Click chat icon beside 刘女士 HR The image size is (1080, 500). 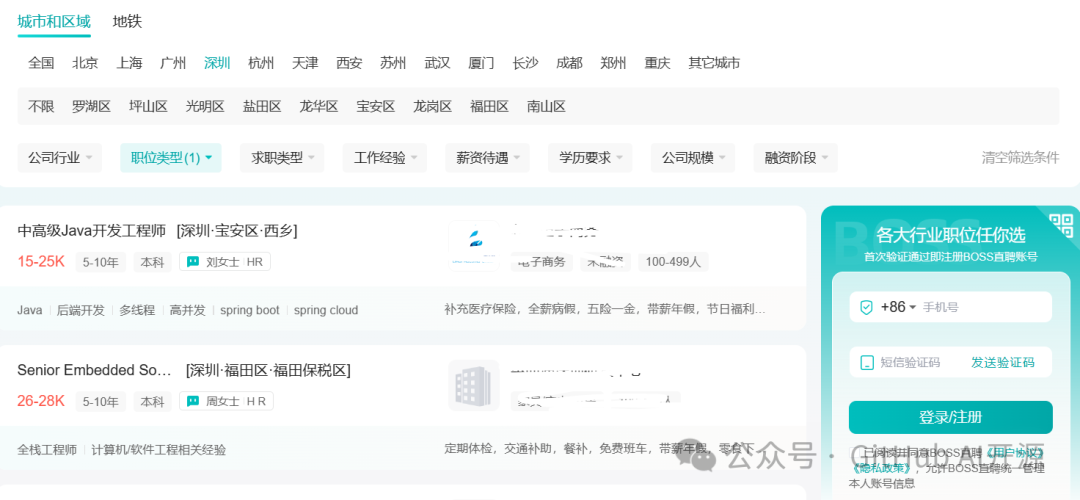point(193,262)
